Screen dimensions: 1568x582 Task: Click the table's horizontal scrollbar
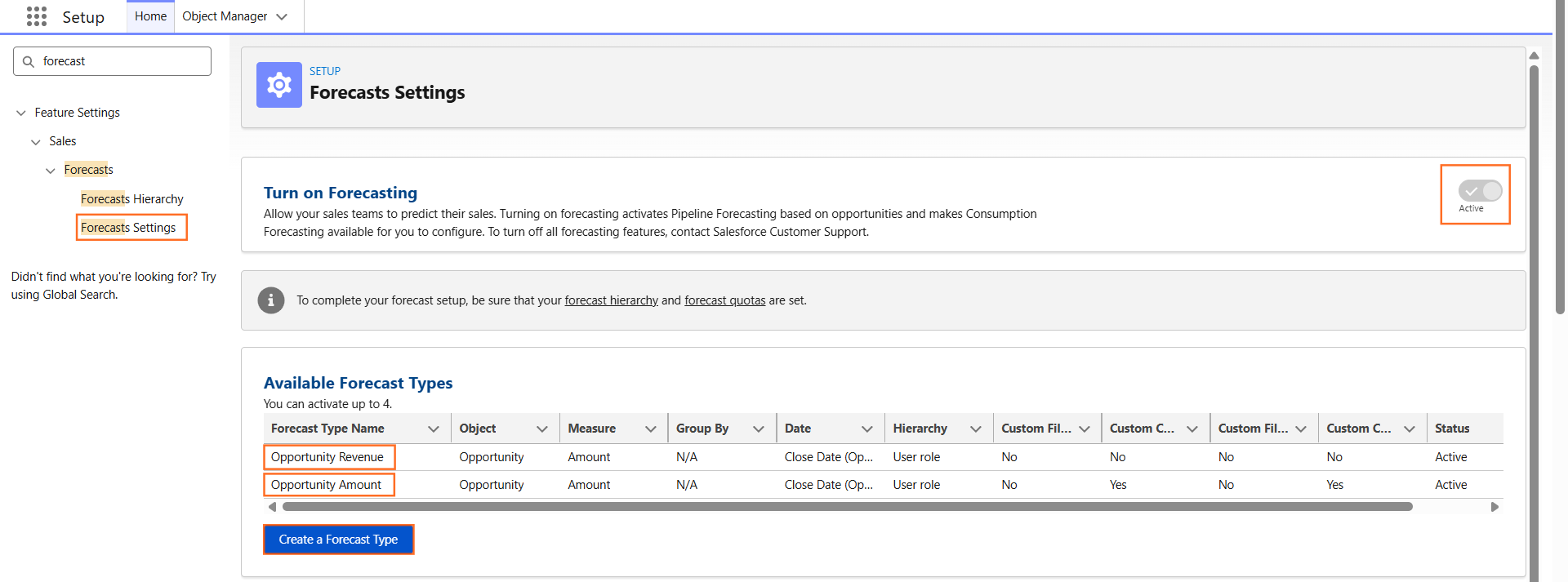coord(847,507)
